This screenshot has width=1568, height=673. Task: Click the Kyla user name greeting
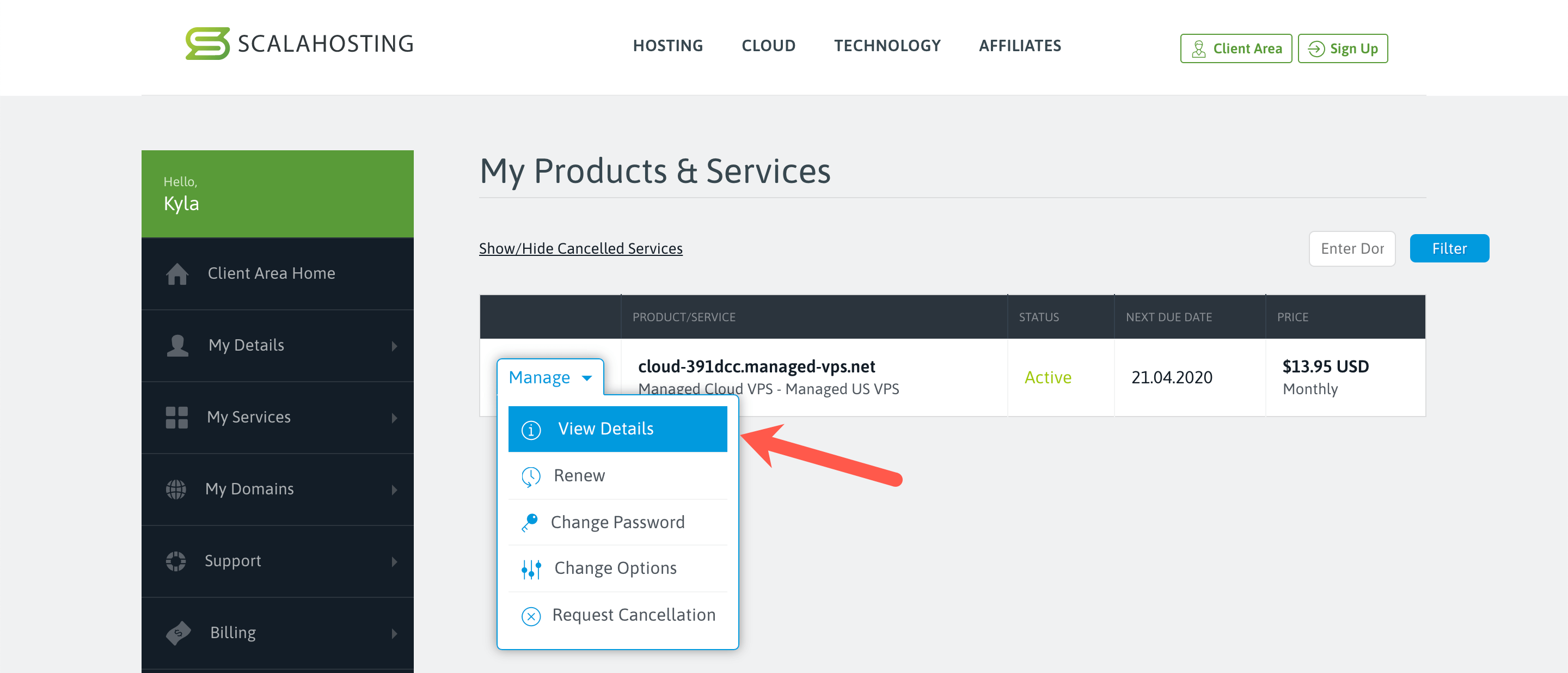181,203
